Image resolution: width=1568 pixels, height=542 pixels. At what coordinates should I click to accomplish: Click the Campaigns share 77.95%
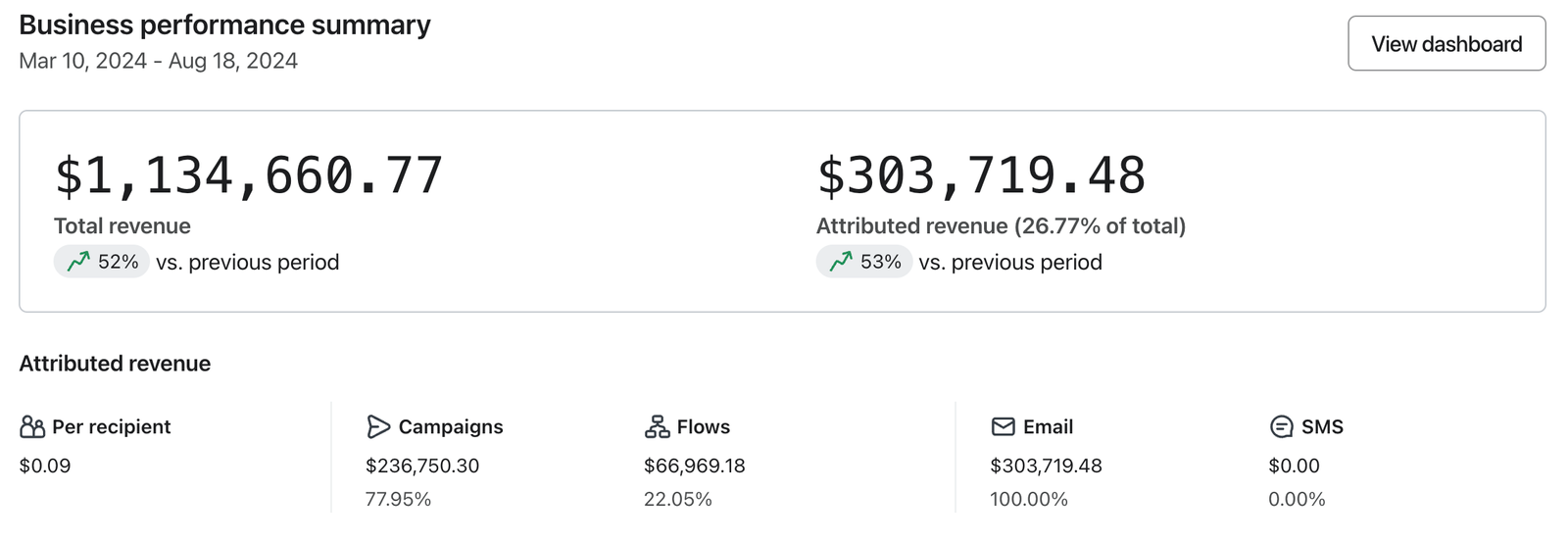(398, 499)
